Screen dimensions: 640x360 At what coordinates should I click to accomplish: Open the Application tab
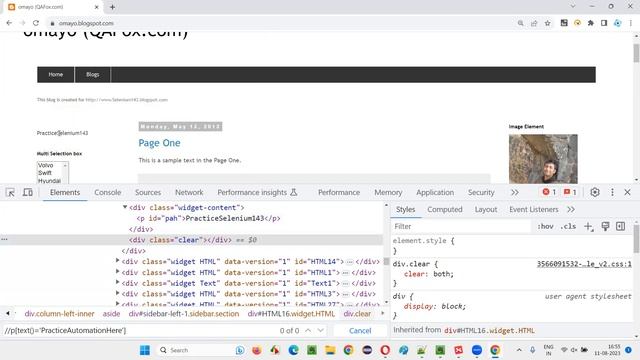(x=435, y=192)
